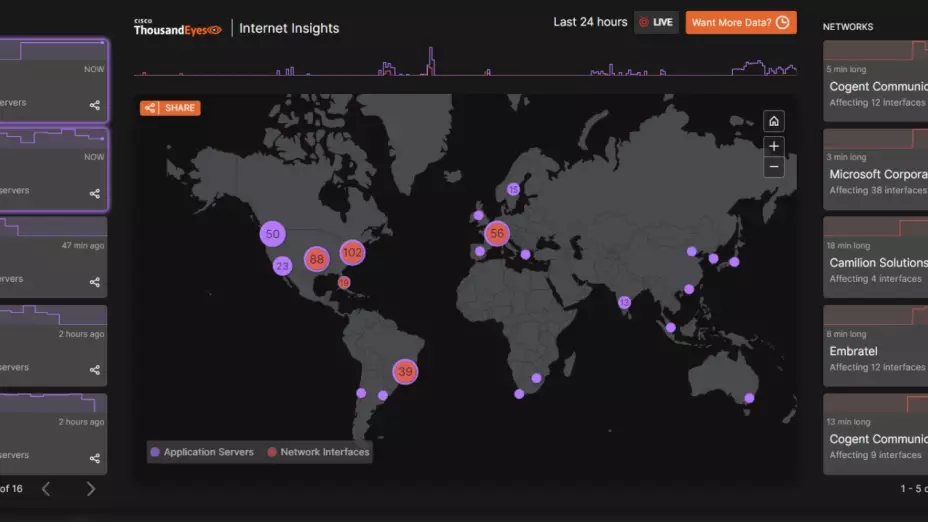Select the 23 cluster marker near California
Screen dimensions: 928x522
click(282, 266)
